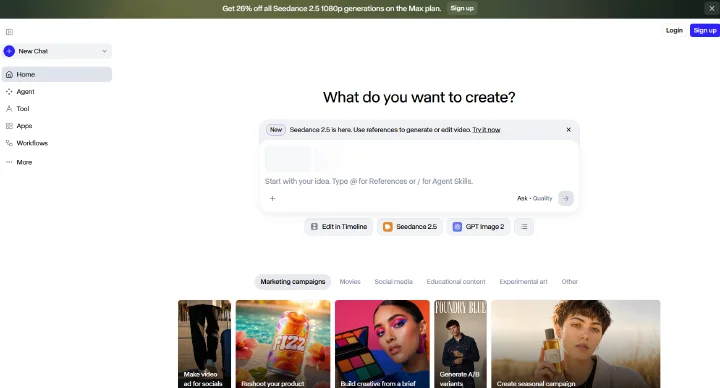
Task: Click Edit in Timeline button
Action: point(339,227)
